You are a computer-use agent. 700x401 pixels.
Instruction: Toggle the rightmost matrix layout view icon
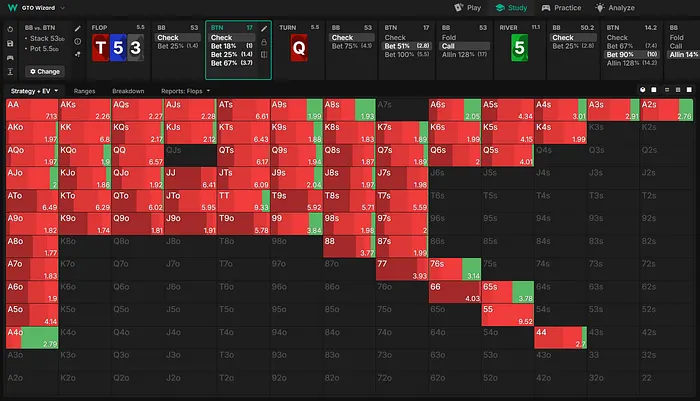(x=690, y=90)
